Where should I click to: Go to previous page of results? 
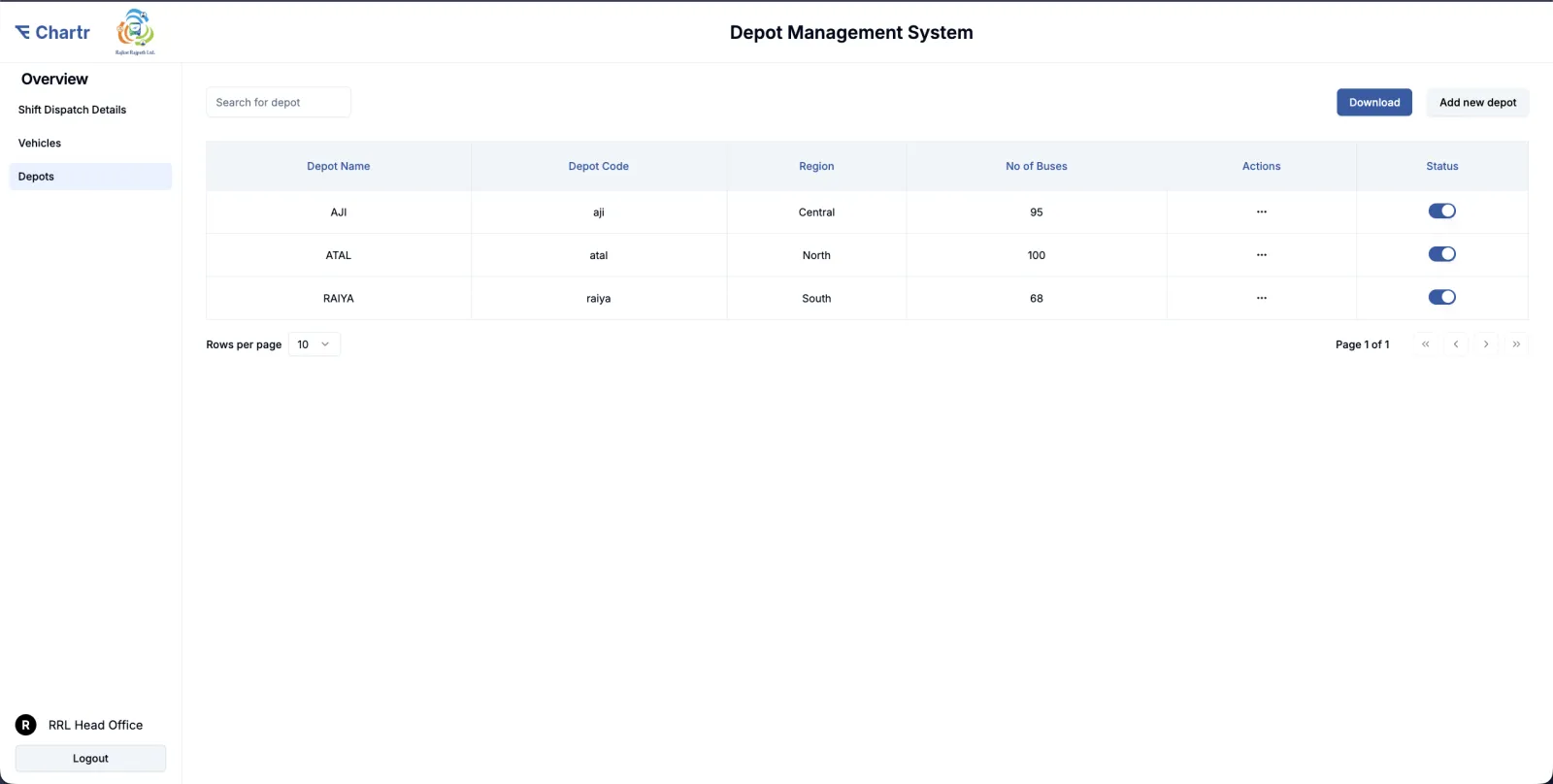(1455, 344)
